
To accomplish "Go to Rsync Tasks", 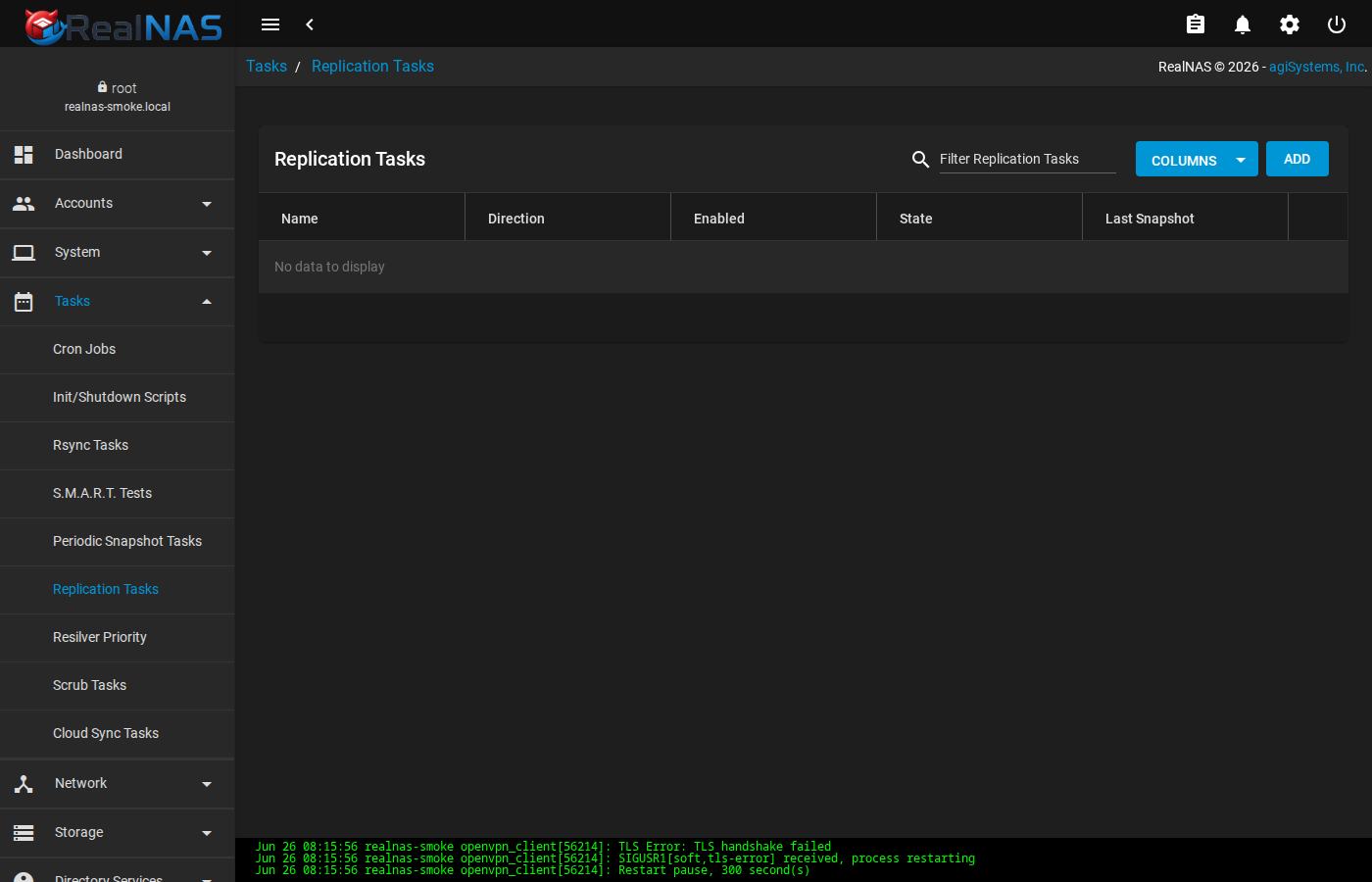I will coord(118,446).
